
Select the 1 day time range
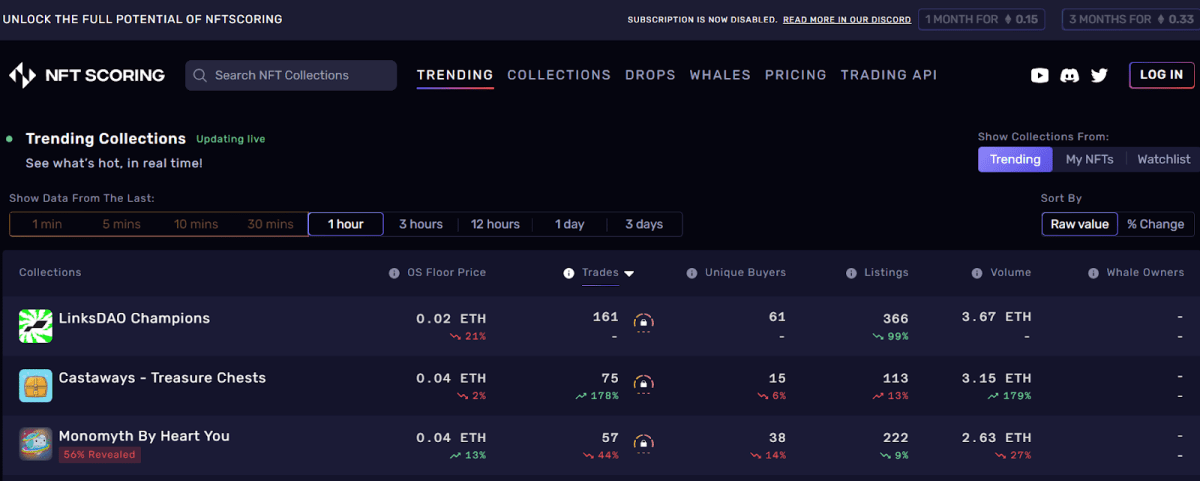coord(570,224)
